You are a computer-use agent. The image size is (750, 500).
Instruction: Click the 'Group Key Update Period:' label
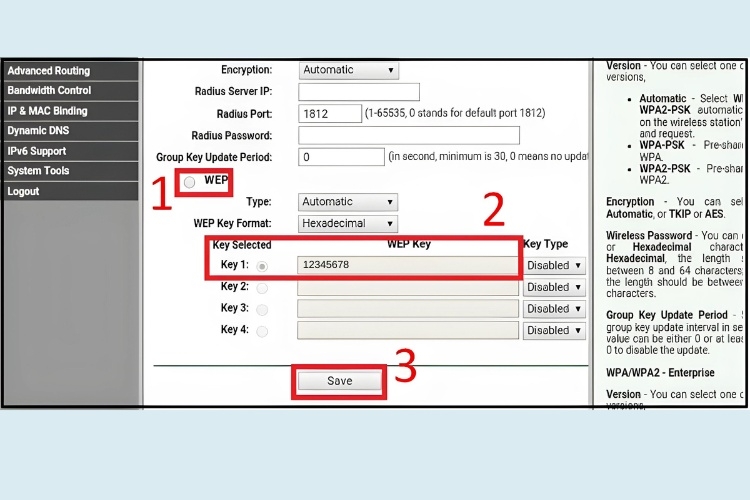point(214,157)
